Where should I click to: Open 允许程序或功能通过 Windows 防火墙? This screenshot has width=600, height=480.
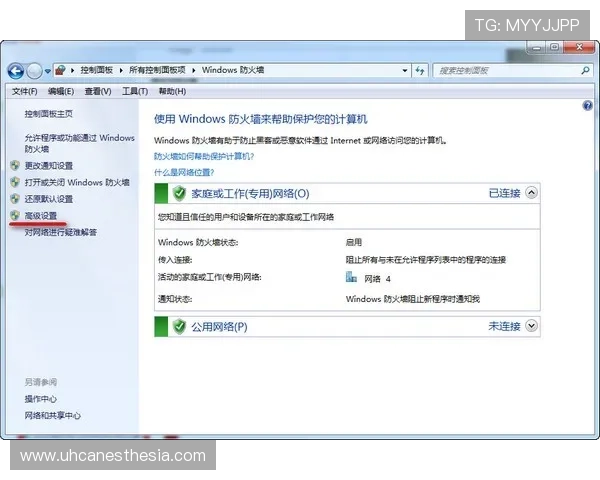coord(80,143)
